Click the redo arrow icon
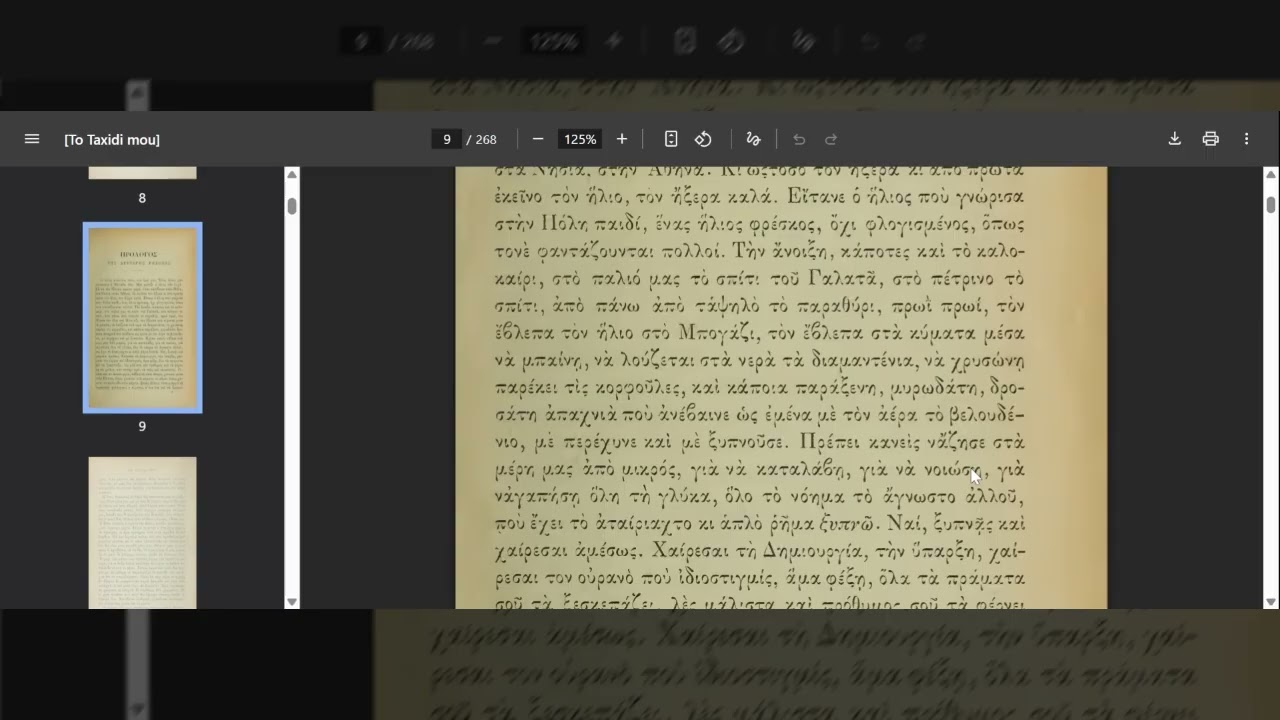 831,139
